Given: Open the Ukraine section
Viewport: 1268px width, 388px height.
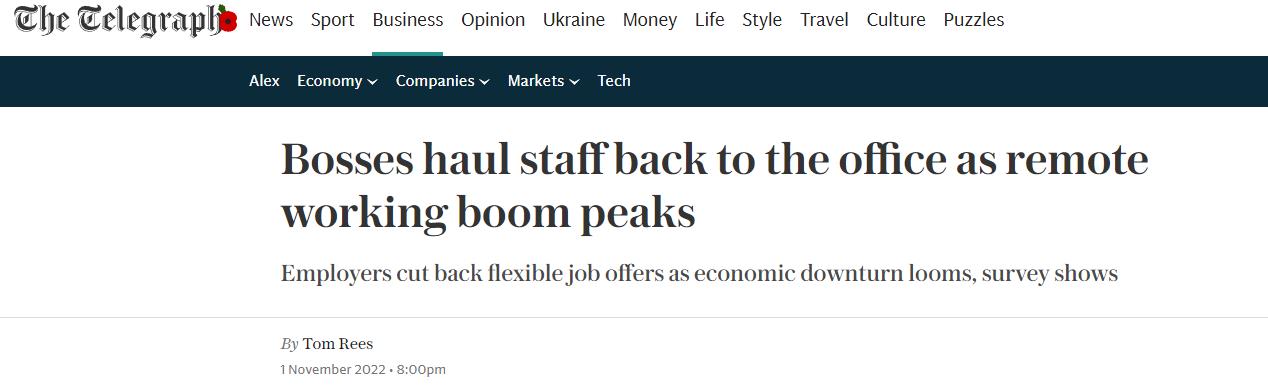Looking at the screenshot, I should [574, 20].
